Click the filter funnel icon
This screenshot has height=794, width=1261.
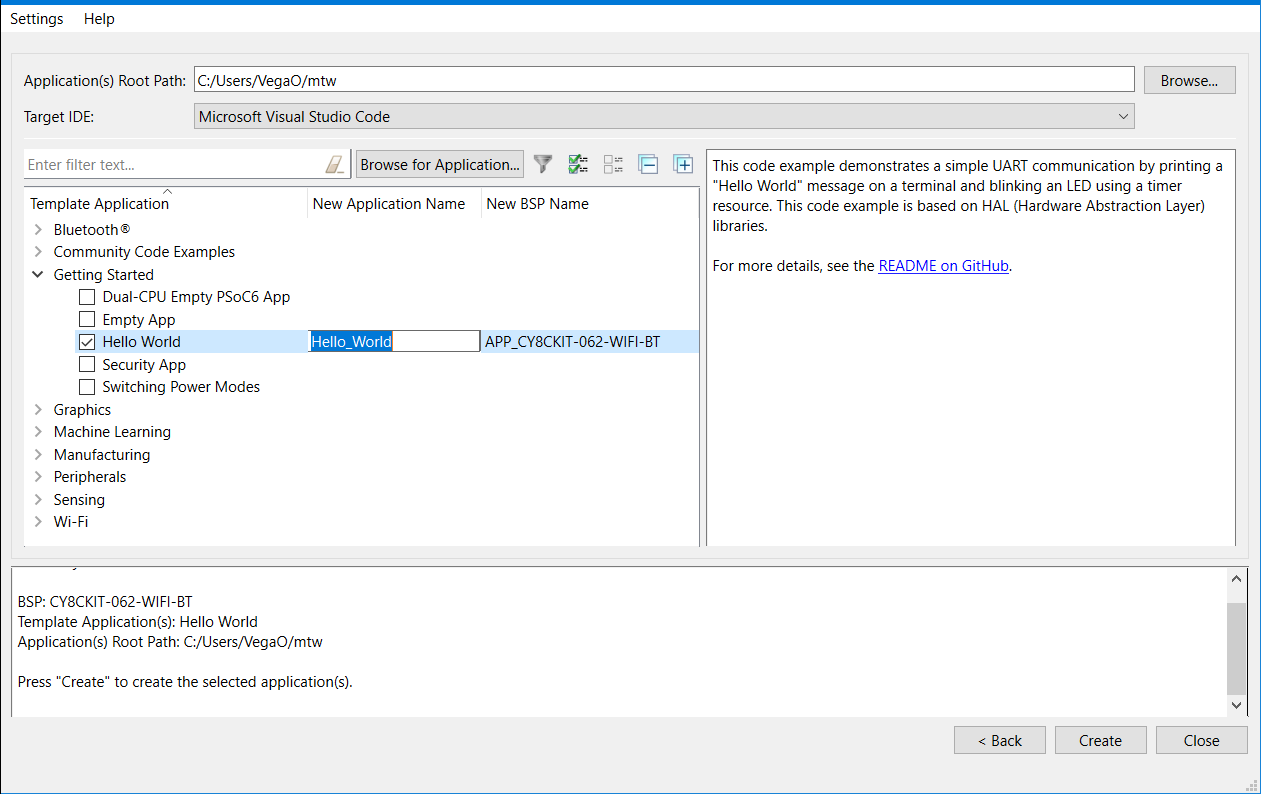click(543, 164)
